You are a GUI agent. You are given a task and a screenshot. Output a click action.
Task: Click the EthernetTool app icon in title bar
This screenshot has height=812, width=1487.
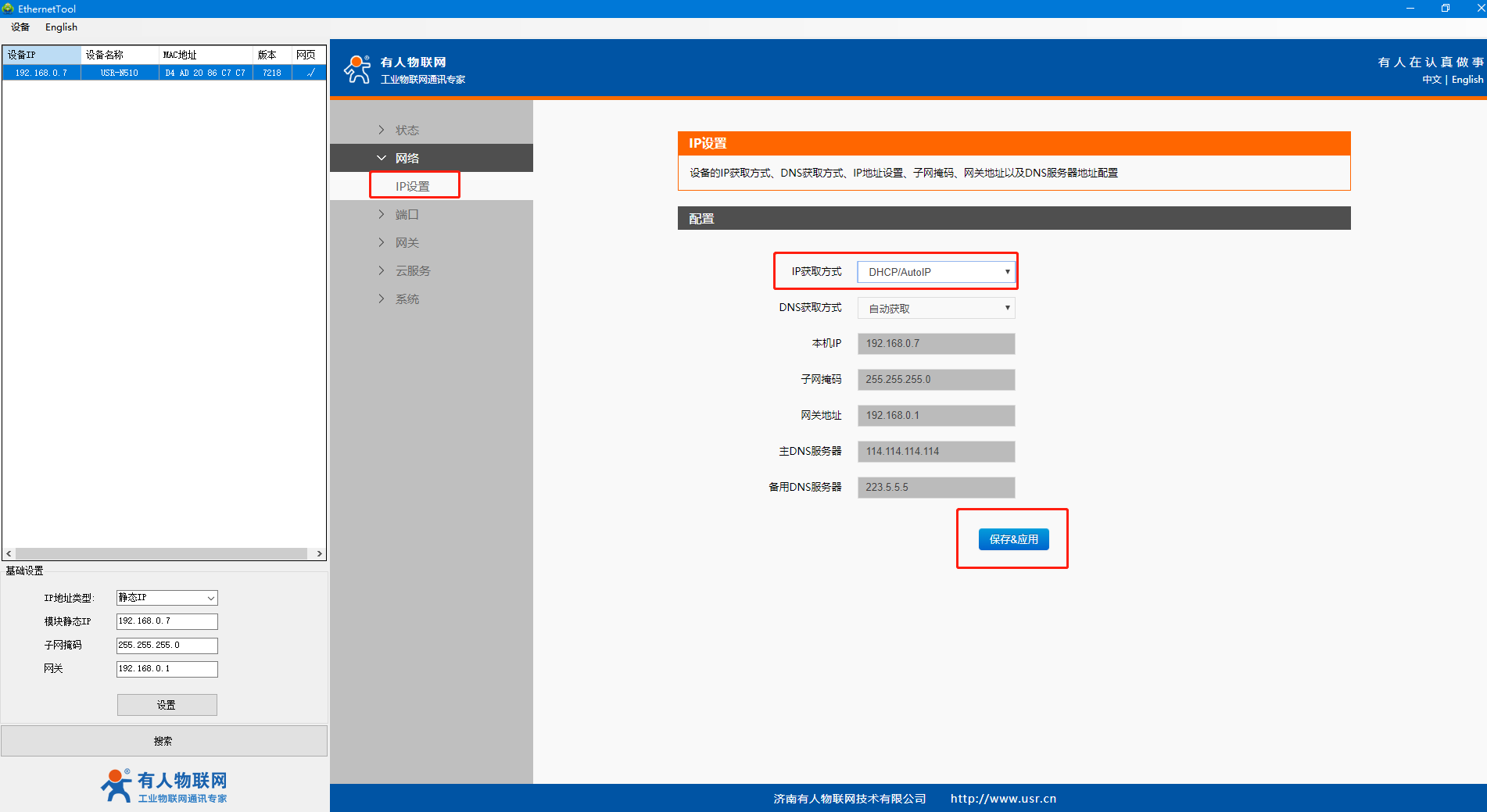click(9, 9)
